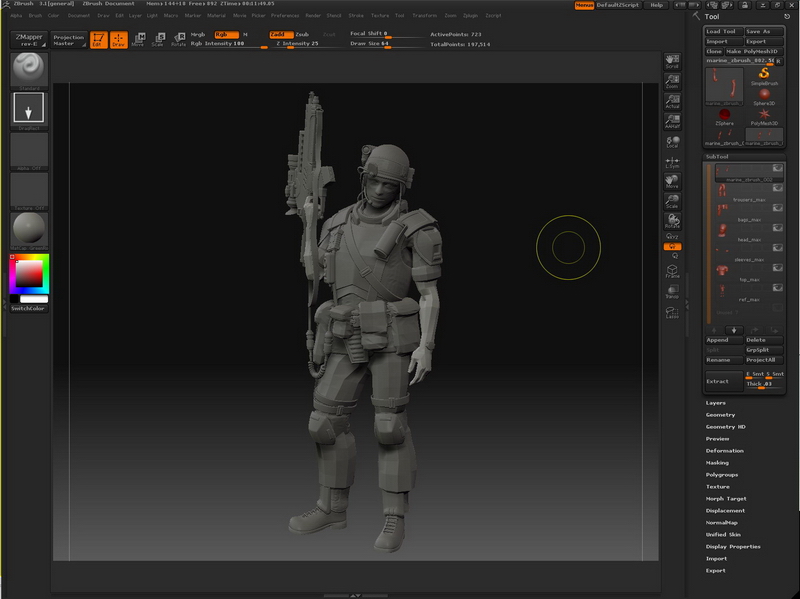Image resolution: width=800 pixels, height=599 pixels.
Task: Select the Scale tool in top toolbar
Action: point(158,40)
